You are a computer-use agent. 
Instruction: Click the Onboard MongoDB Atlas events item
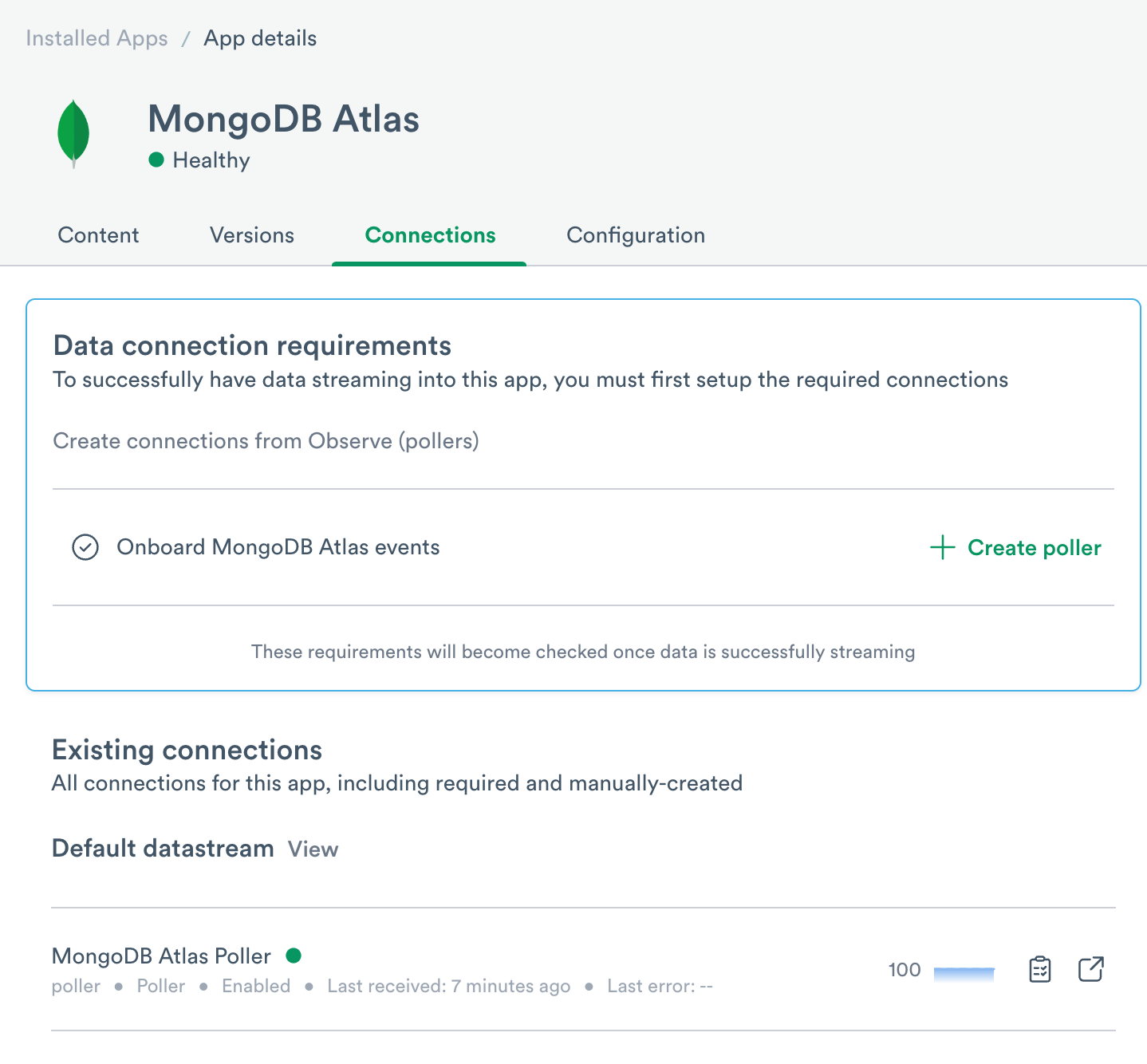(x=278, y=547)
